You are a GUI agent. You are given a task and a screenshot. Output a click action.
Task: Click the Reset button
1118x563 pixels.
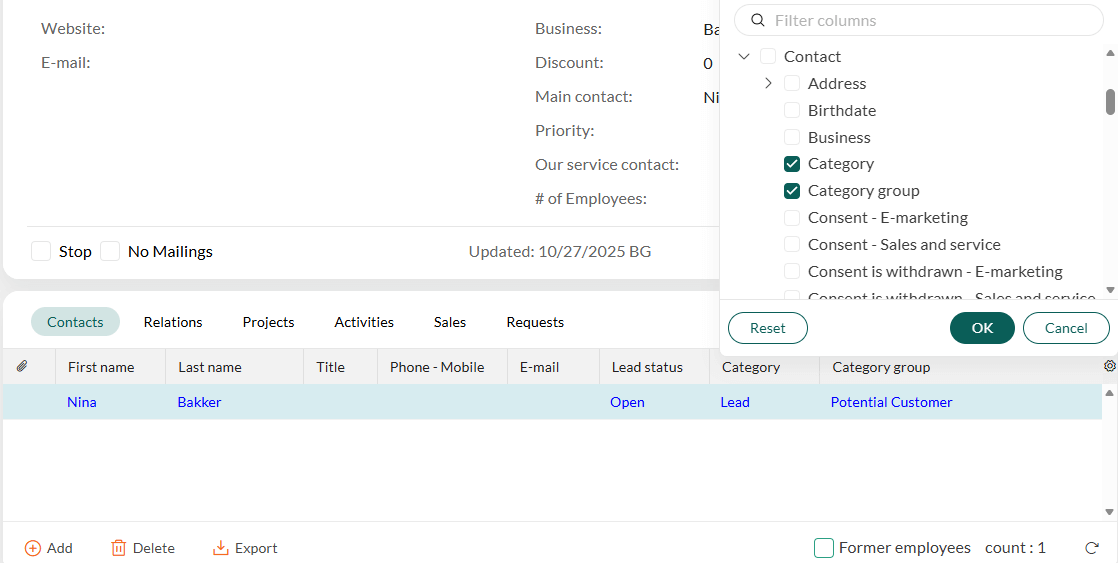(x=768, y=328)
